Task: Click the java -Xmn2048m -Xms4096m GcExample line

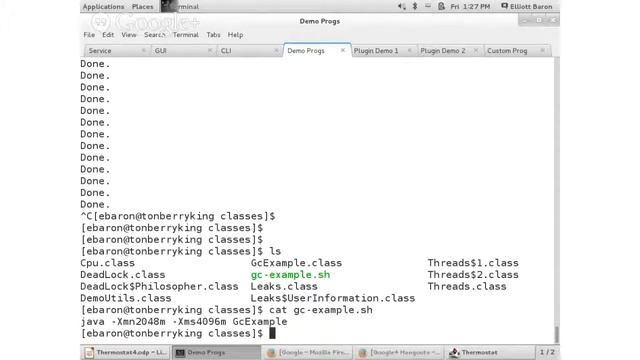Action: point(184,322)
